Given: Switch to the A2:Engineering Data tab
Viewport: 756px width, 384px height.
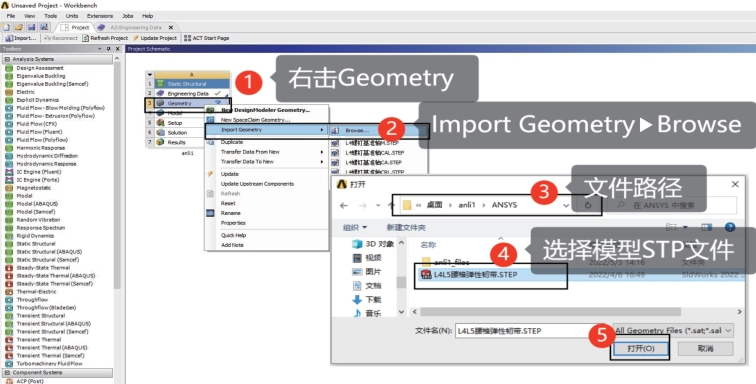Looking at the screenshot, I should [x=135, y=27].
